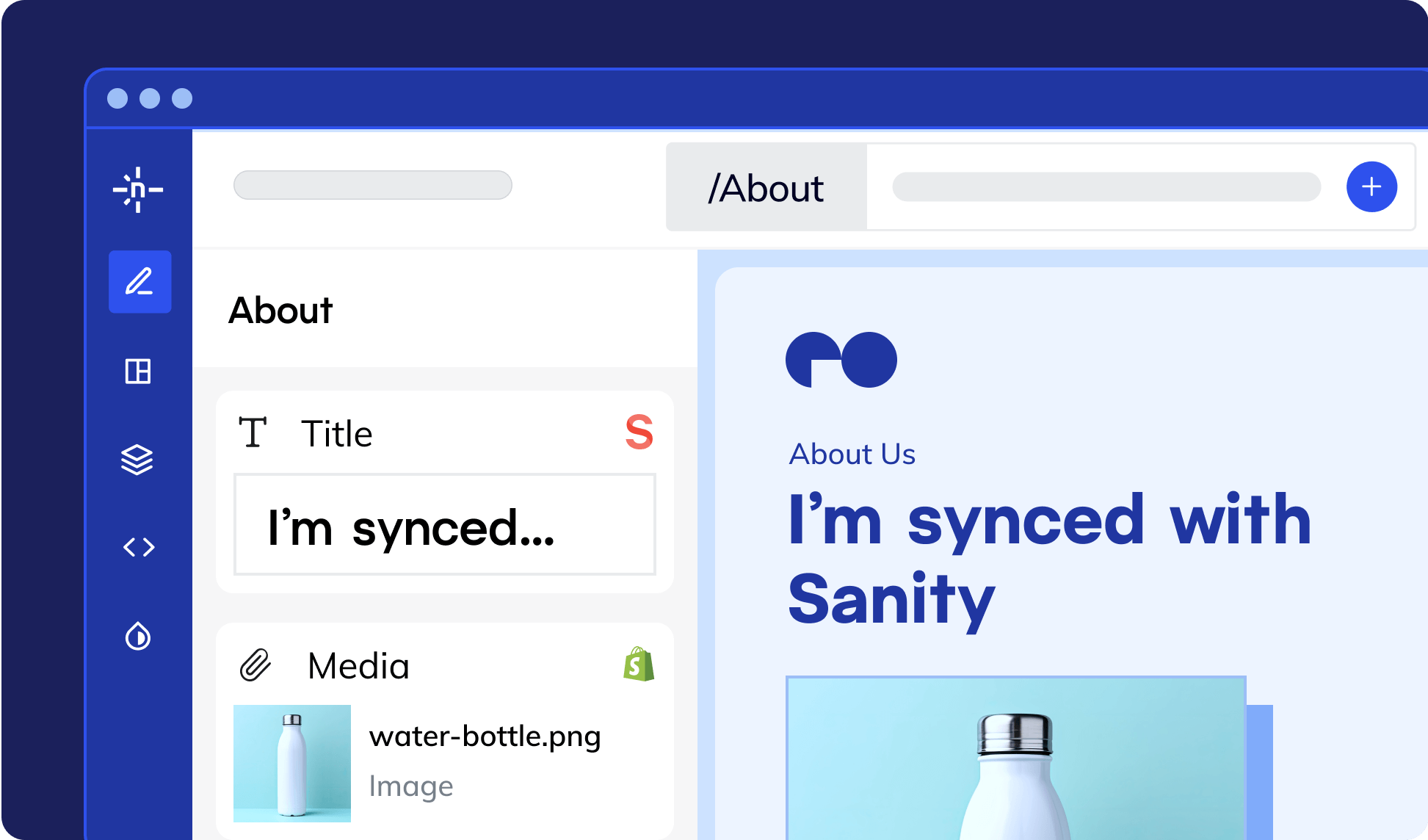Image resolution: width=1428 pixels, height=840 pixels.
Task: Select the pencil edit icon in sidebar
Action: click(139, 282)
